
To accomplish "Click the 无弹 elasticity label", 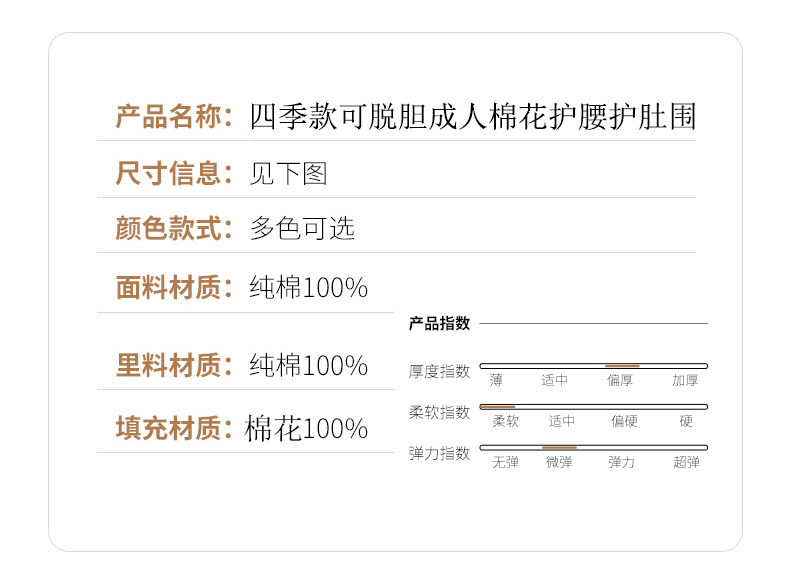I will 506,462.
